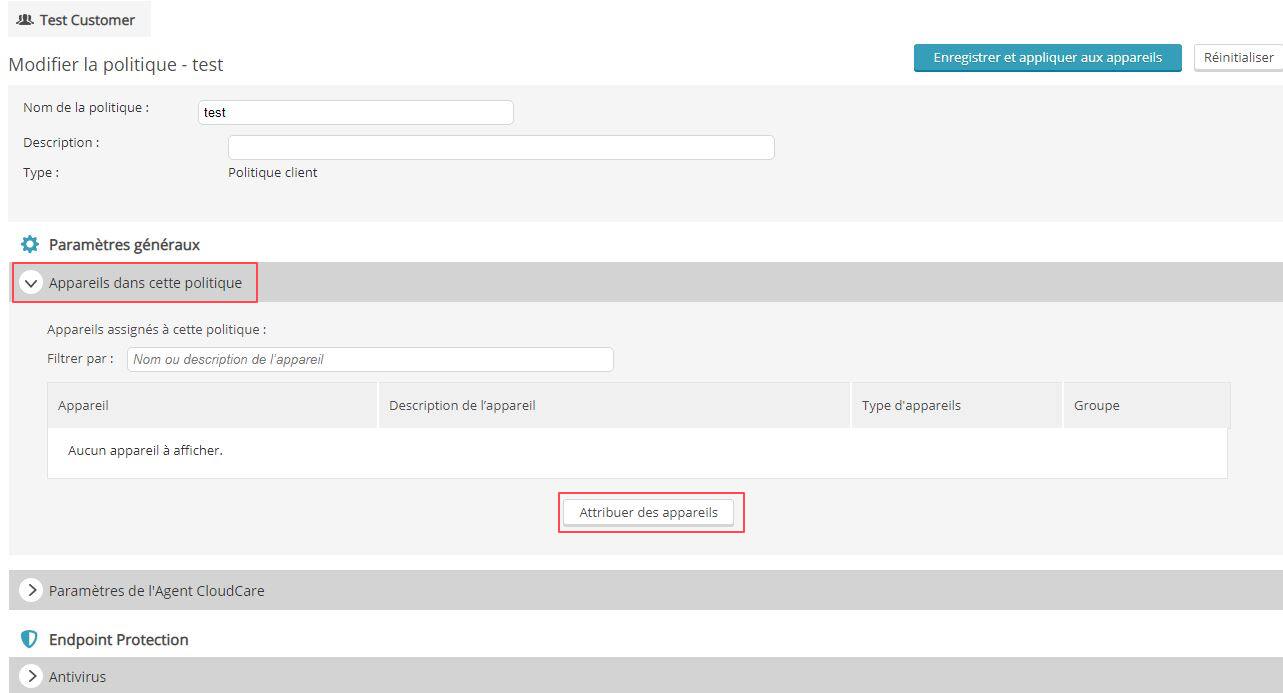Collapse the Appareils dans cette politique chevron
The width and height of the screenshot is (1283, 693).
(30, 283)
